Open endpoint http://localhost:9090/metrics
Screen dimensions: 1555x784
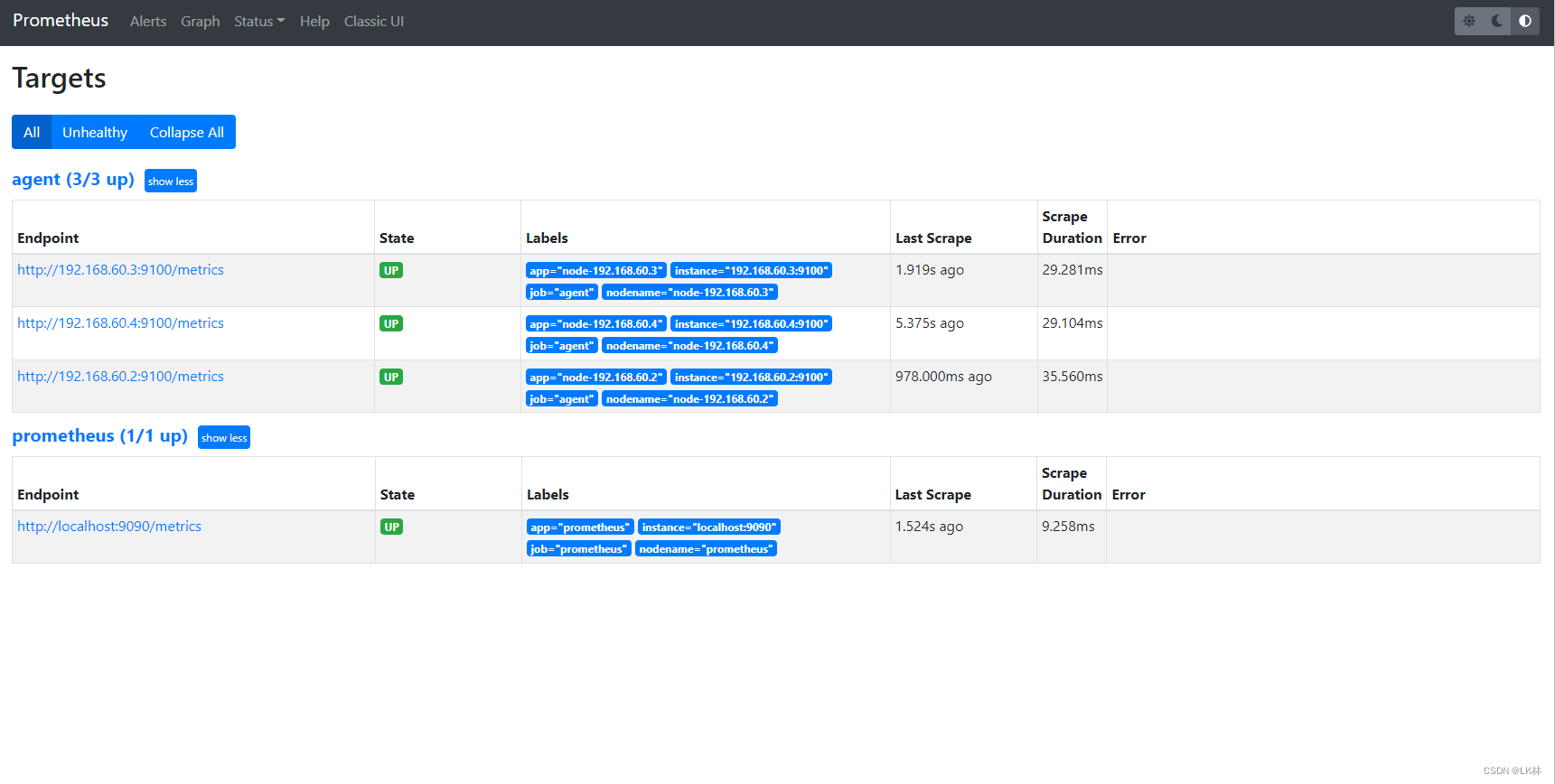tap(109, 526)
